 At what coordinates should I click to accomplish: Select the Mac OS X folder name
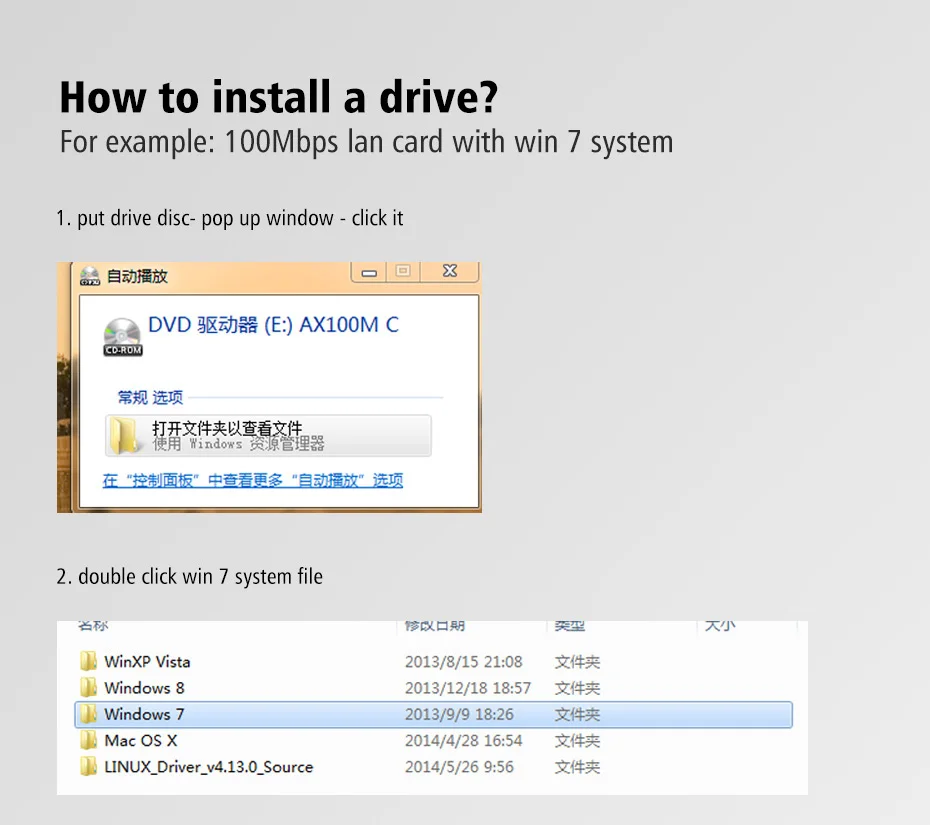pyautogui.click(x=141, y=741)
